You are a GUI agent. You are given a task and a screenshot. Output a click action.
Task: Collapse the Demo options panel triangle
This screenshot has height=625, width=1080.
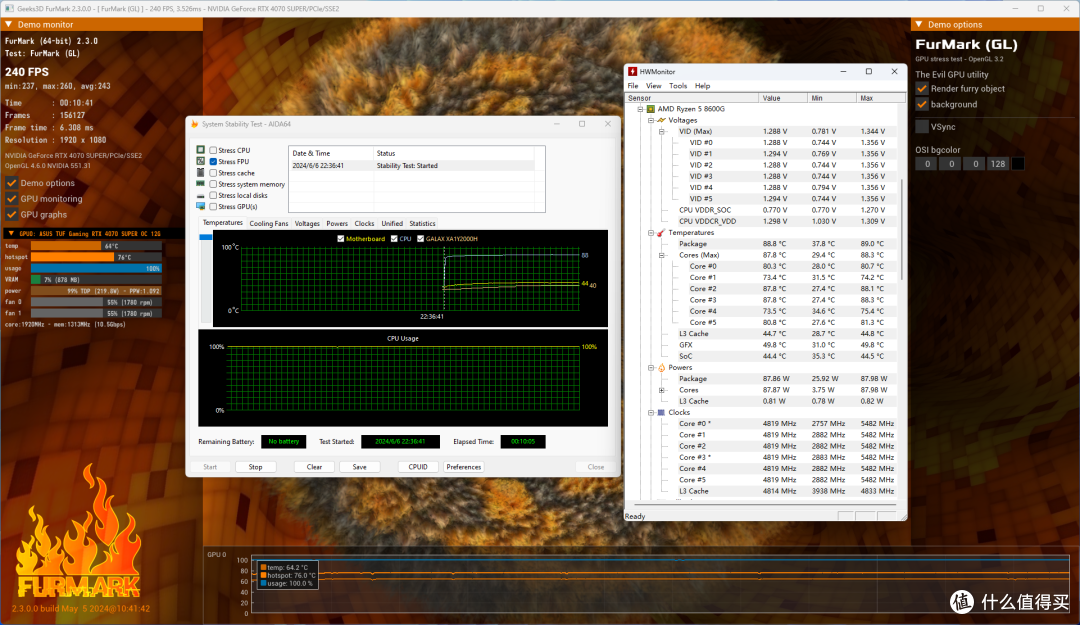[918, 24]
